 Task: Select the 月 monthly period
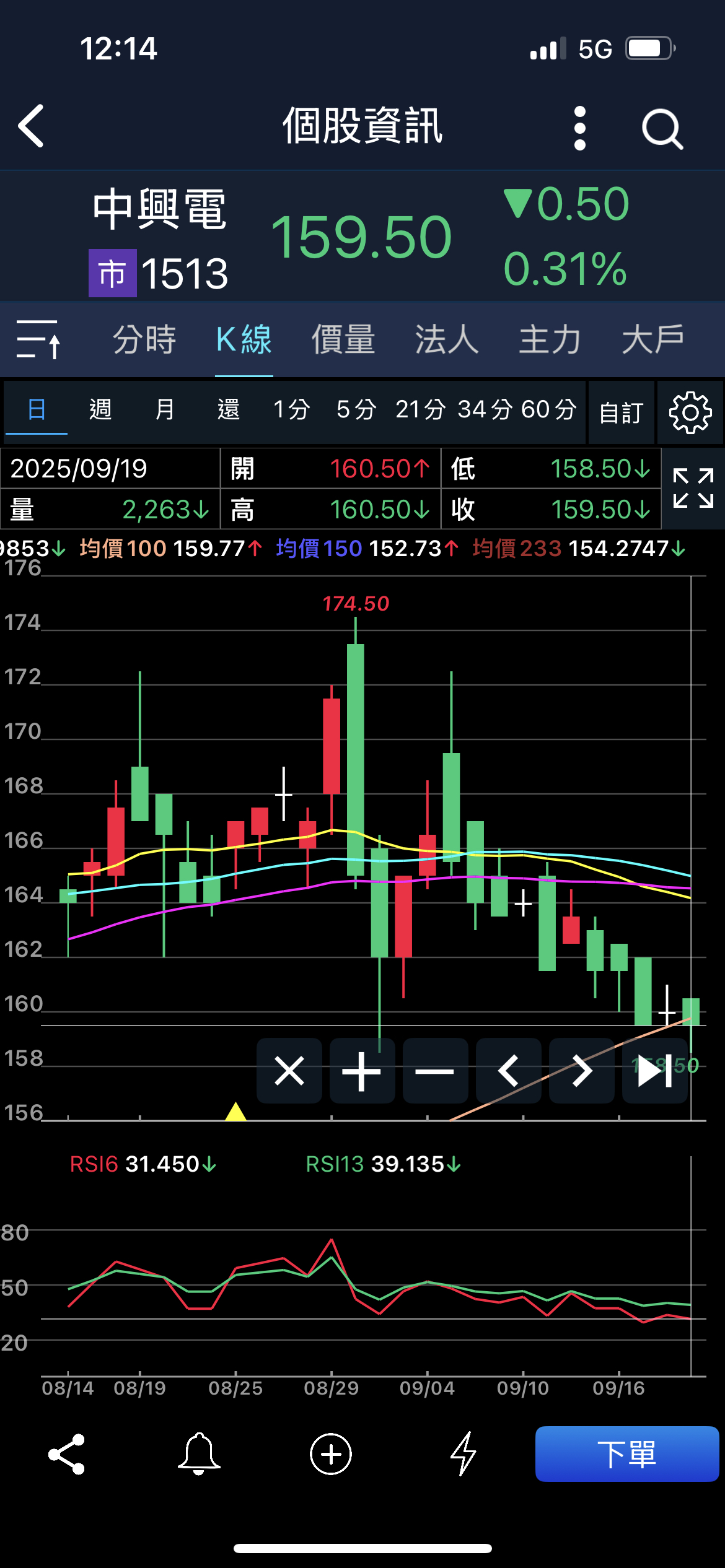coord(165,409)
